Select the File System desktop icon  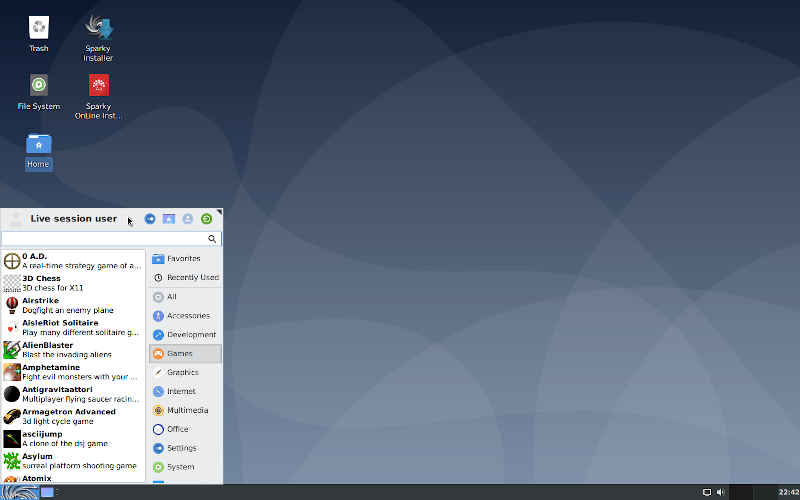[x=39, y=92]
